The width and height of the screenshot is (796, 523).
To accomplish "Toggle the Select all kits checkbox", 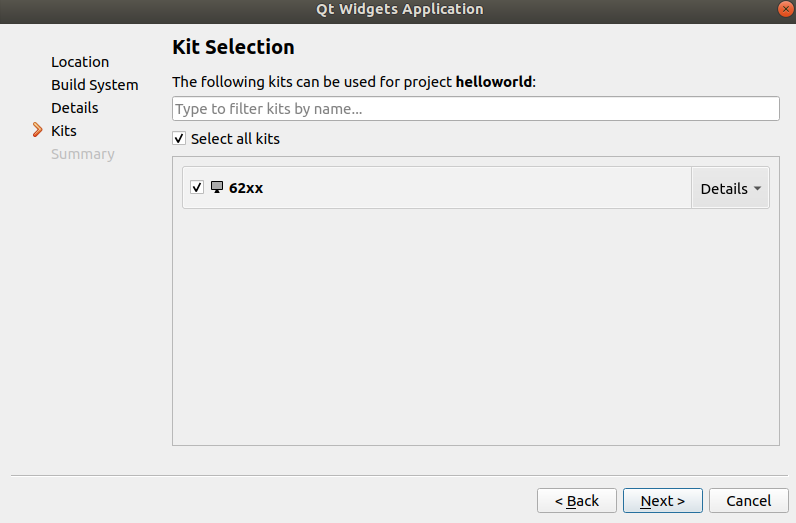I will (179, 139).
